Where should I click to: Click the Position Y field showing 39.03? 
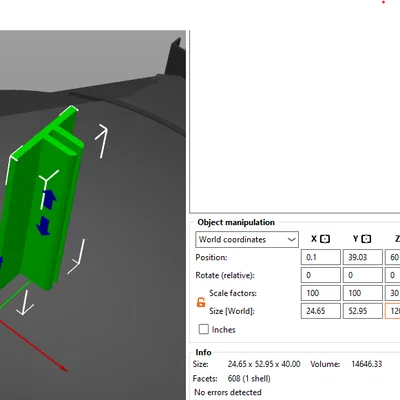coord(363,257)
